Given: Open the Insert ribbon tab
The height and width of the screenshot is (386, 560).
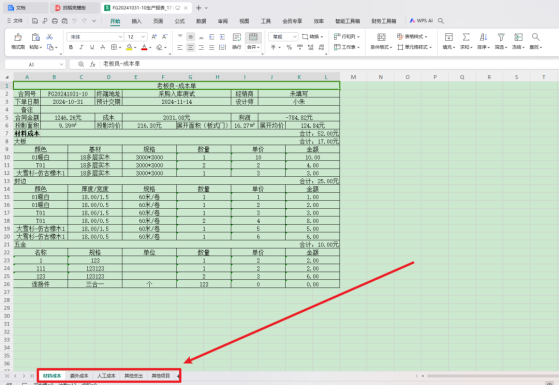Looking at the screenshot, I should 136,21.
